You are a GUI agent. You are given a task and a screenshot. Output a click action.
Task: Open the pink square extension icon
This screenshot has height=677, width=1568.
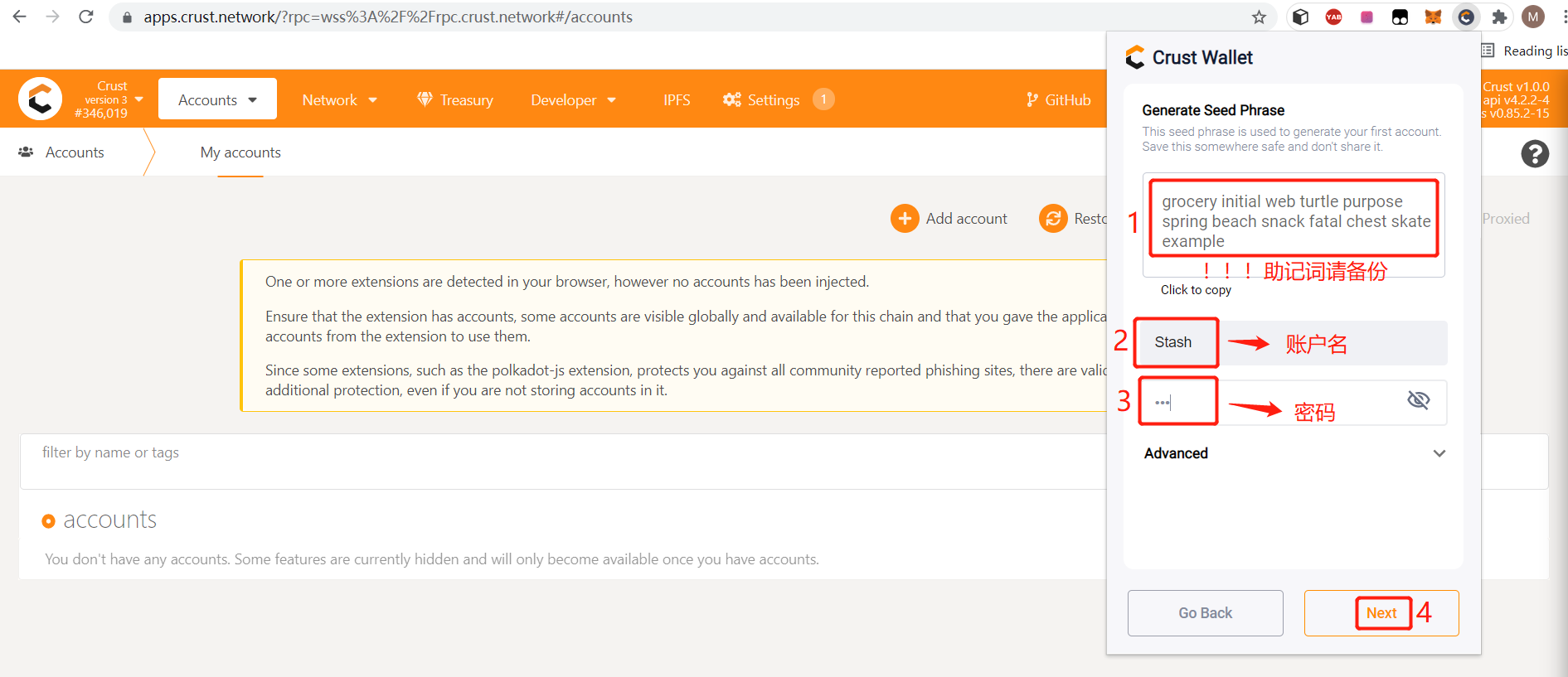[x=1367, y=17]
